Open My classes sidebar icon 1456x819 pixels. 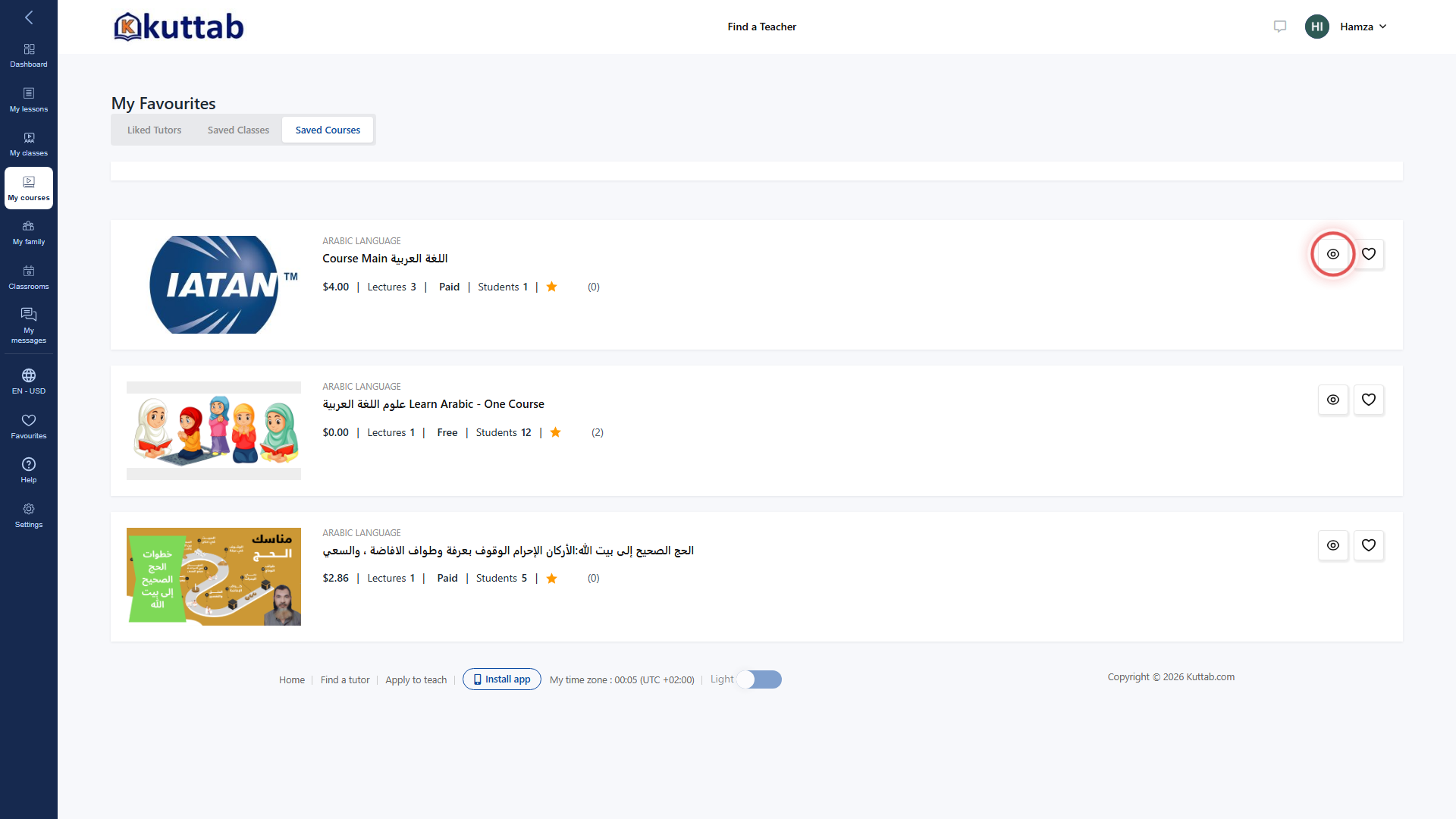coord(29,144)
